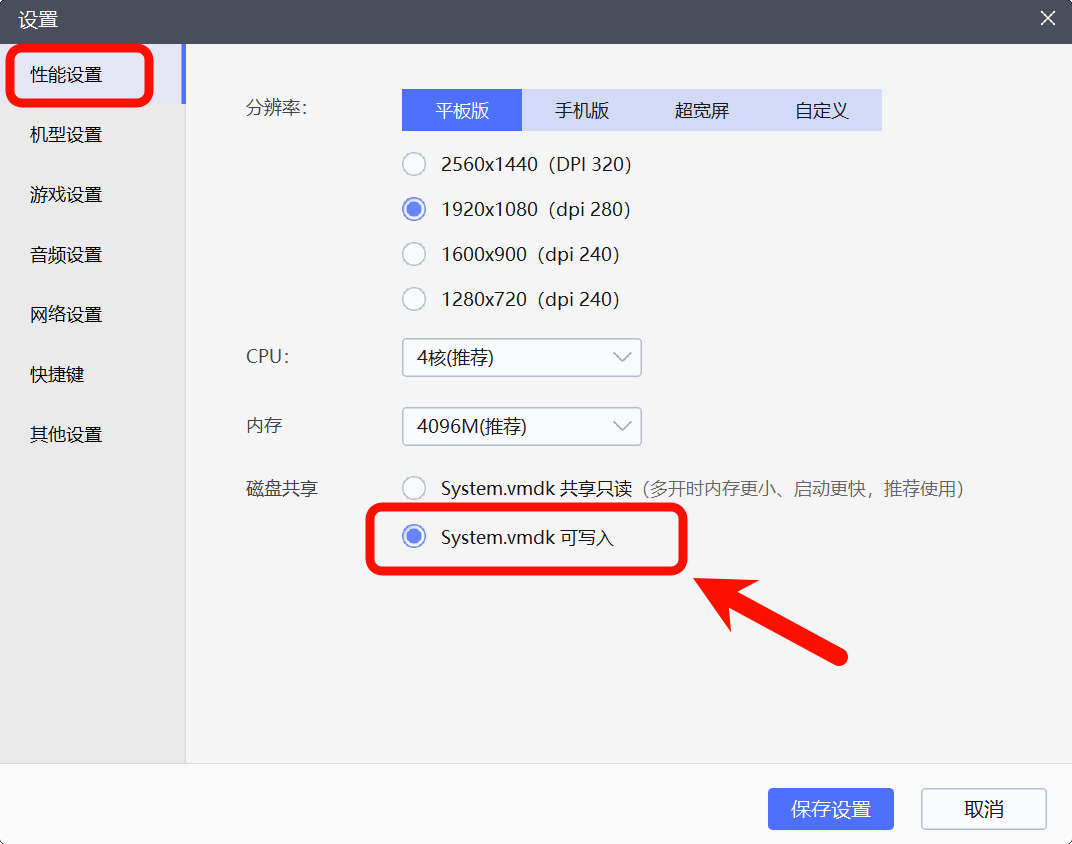Image resolution: width=1072 pixels, height=844 pixels.
Task: Open the 性能设置 sidebar section
Action: pos(66,75)
